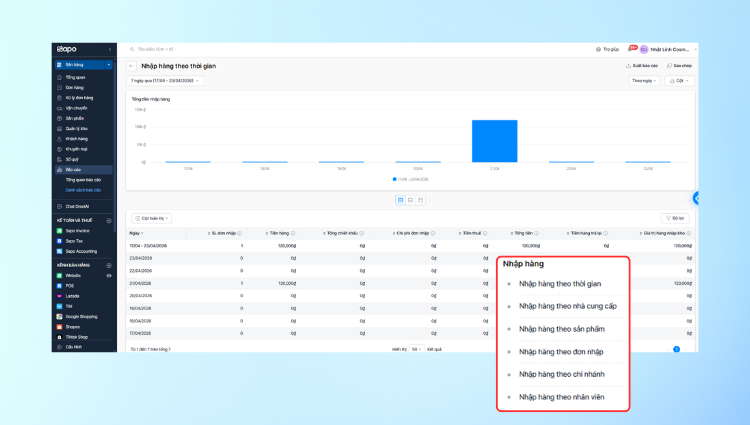Expand the 'Theo ngày' grouping dropdown
750x425 pixels.
643,81
